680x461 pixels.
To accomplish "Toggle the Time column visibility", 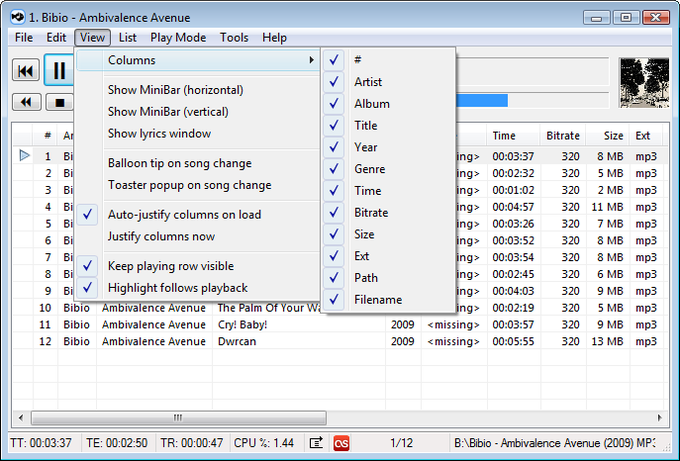I will point(389,190).
